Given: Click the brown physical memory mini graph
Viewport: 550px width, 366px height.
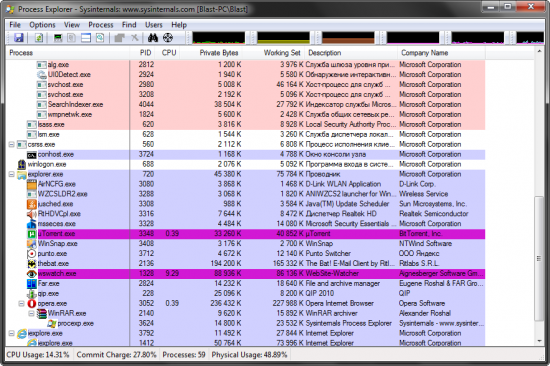Looking at the screenshot, I should point(348,38).
